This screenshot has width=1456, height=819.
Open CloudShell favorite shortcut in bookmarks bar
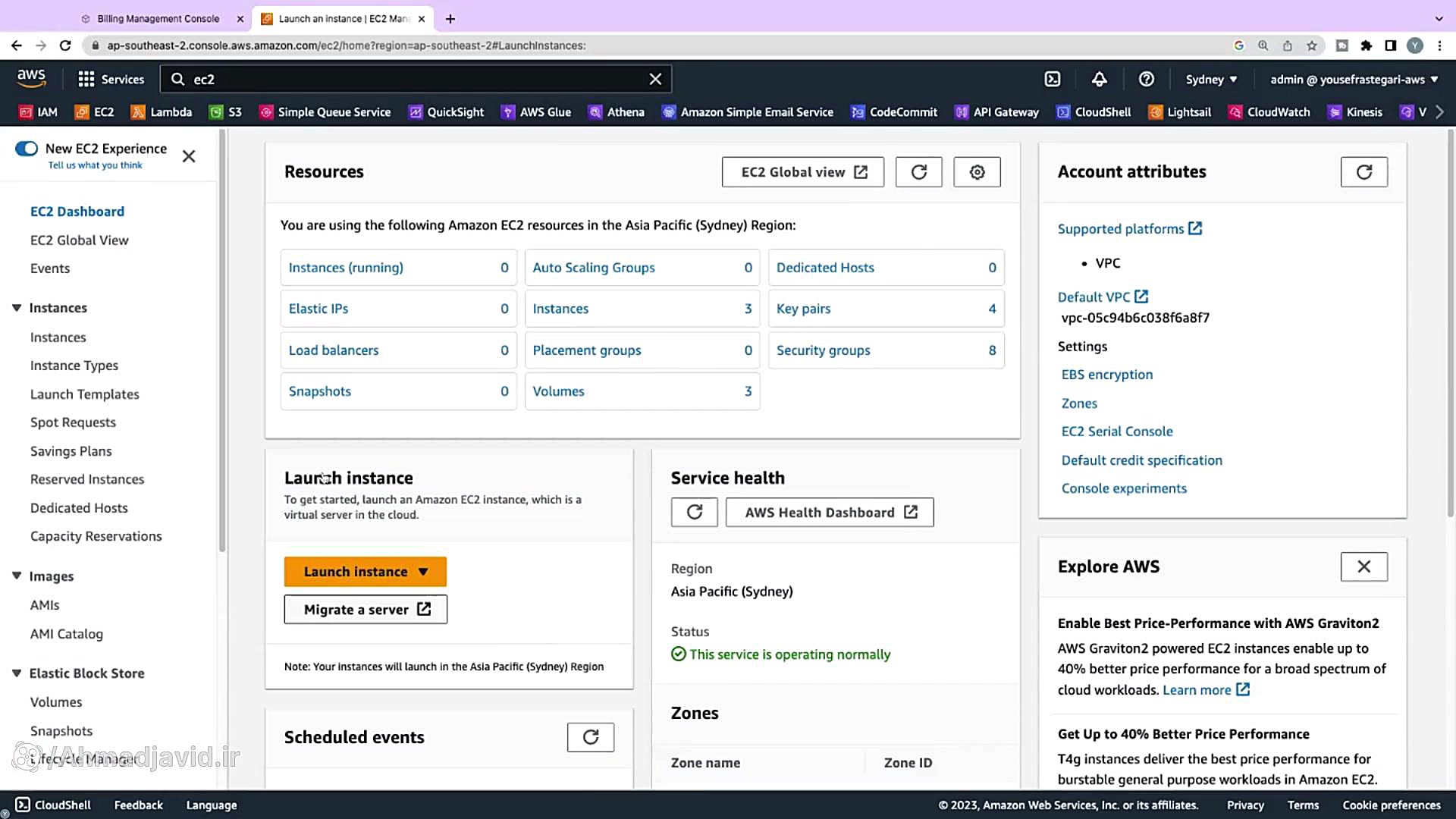(1094, 112)
